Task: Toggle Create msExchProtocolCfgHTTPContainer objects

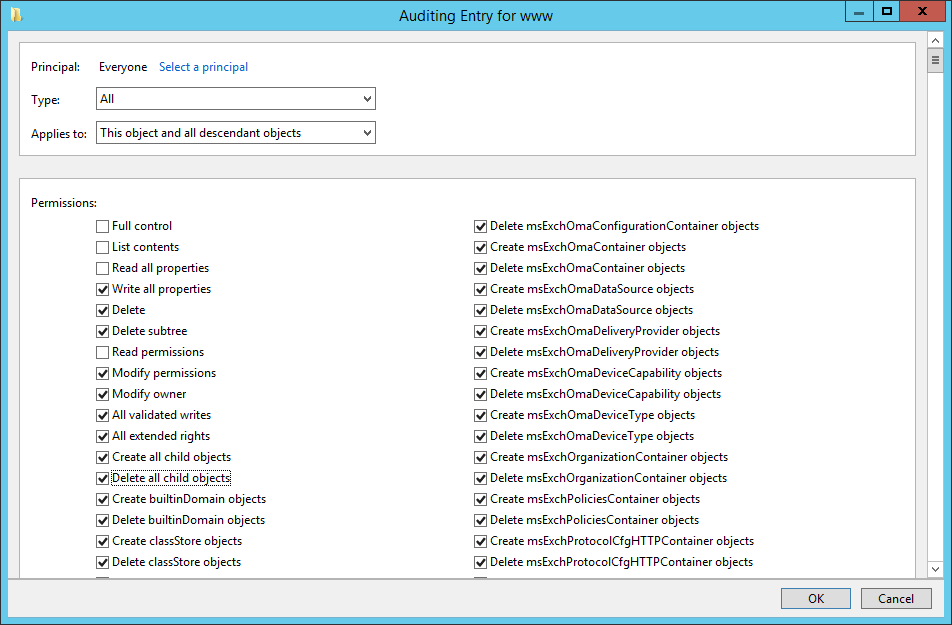Action: pos(480,541)
